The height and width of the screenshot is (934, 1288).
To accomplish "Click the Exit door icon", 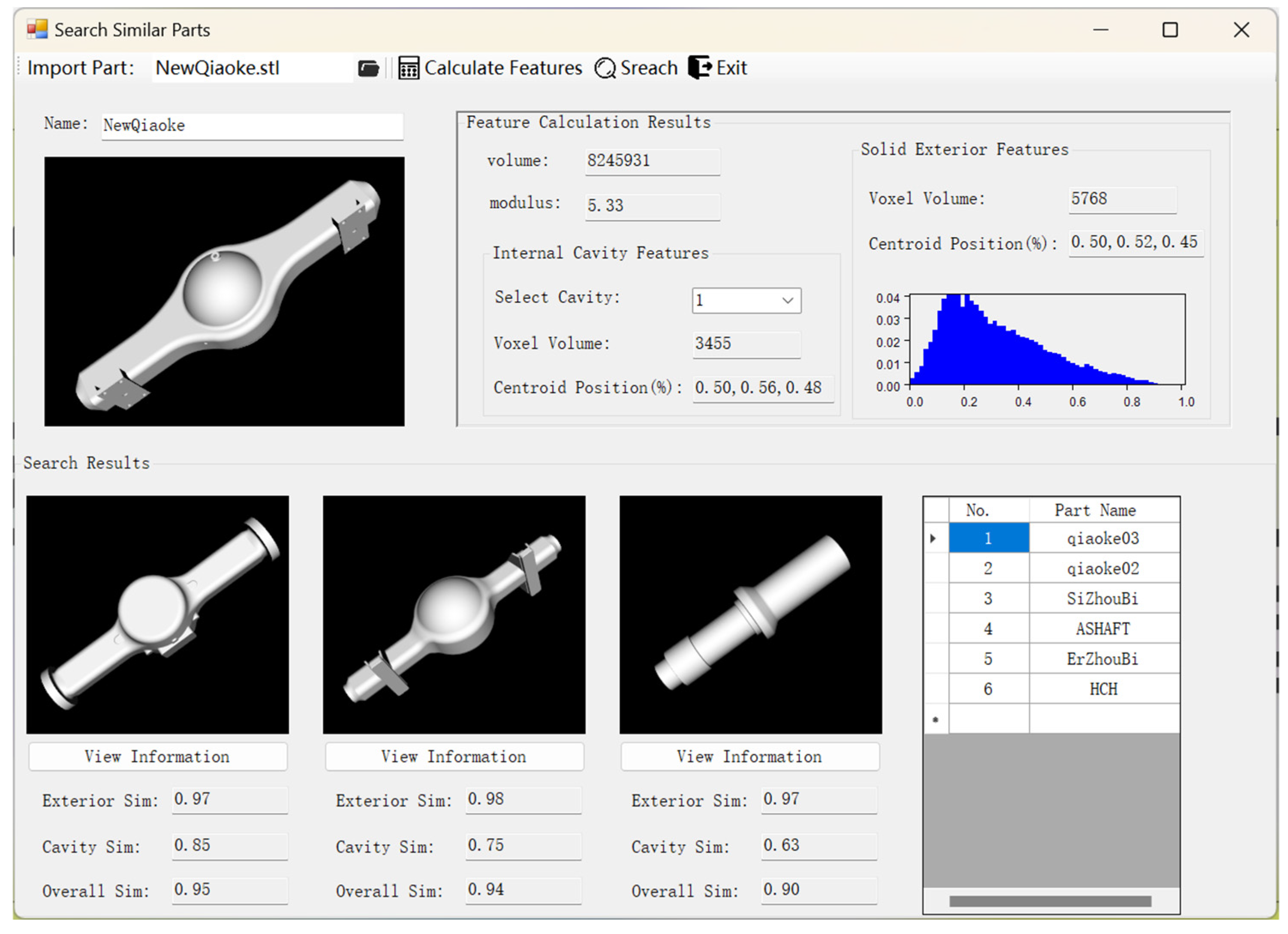I will pyautogui.click(x=699, y=68).
